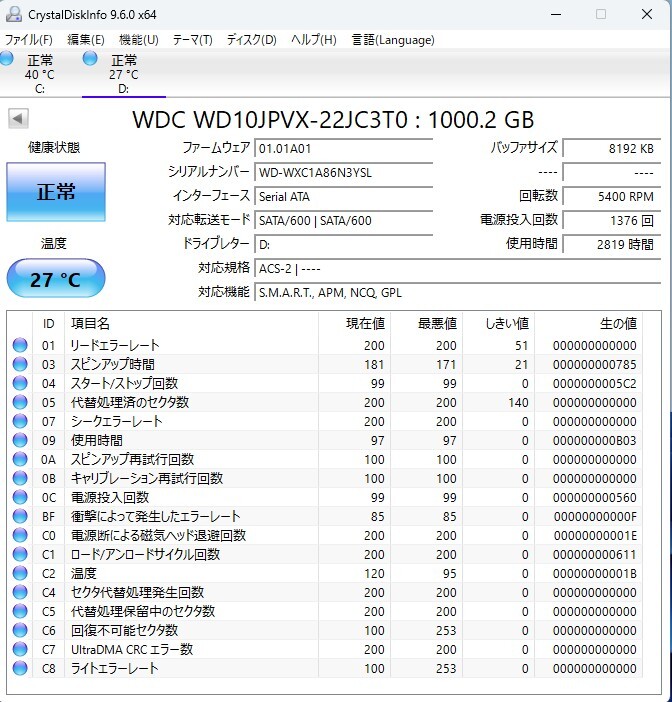Viewport: 672px width, 702px height.
Task: Open the 機能(U) menu
Action: (139, 40)
